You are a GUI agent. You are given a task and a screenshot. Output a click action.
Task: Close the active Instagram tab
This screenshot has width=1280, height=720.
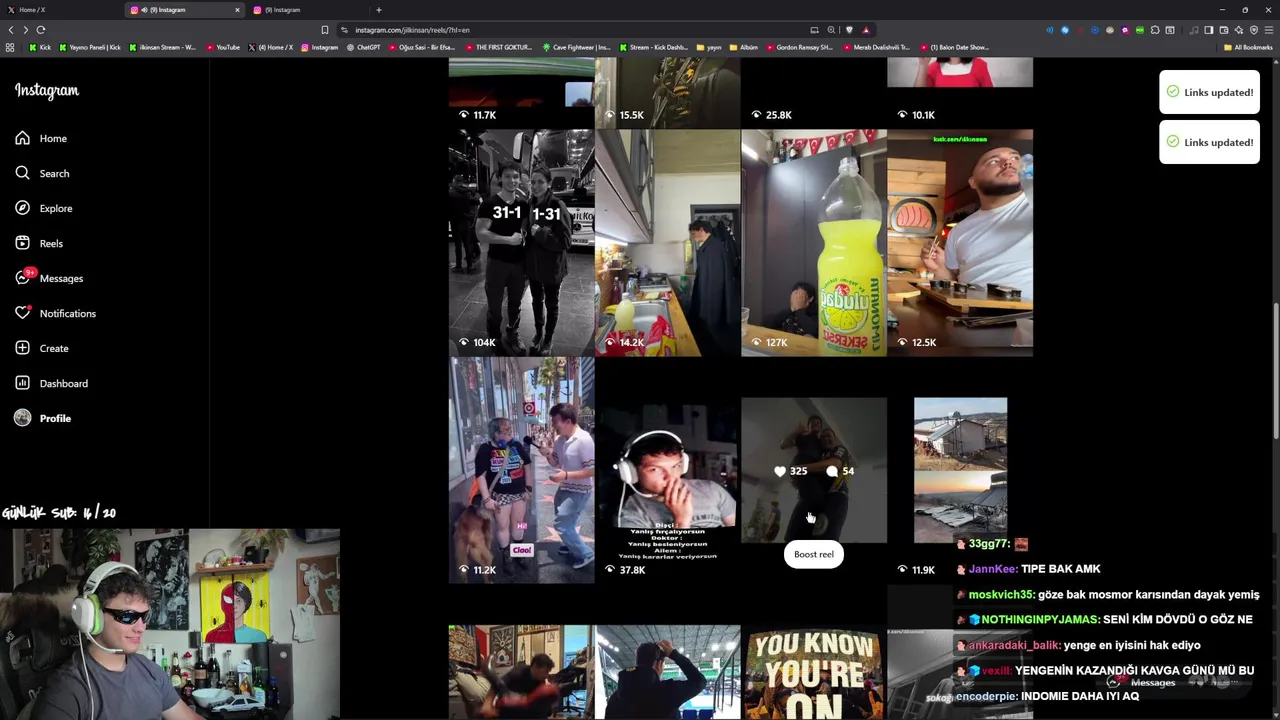click(x=237, y=10)
